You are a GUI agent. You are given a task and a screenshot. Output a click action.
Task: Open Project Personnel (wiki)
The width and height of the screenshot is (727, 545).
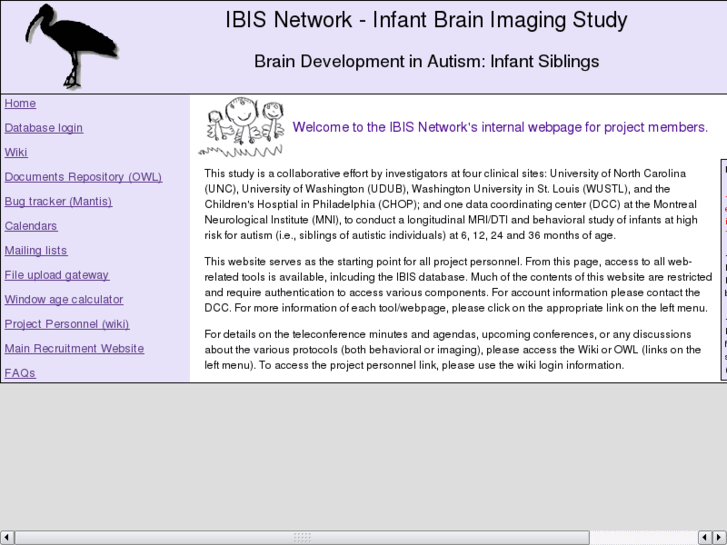(67, 325)
